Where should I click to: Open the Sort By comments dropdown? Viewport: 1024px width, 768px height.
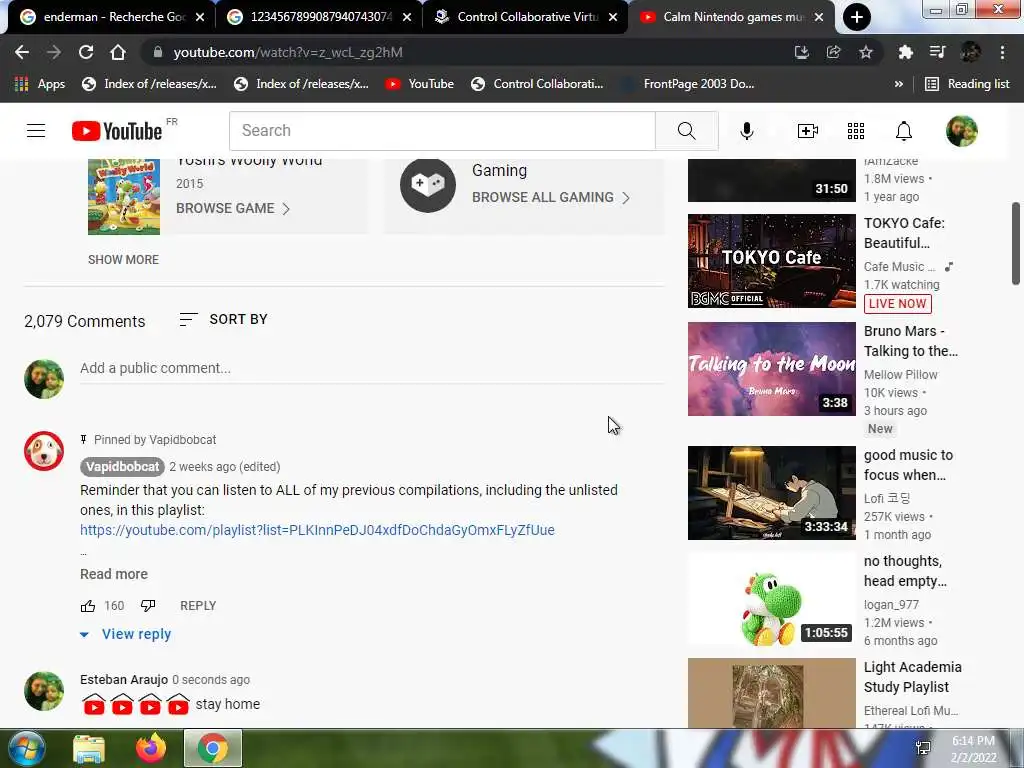[x=223, y=319]
